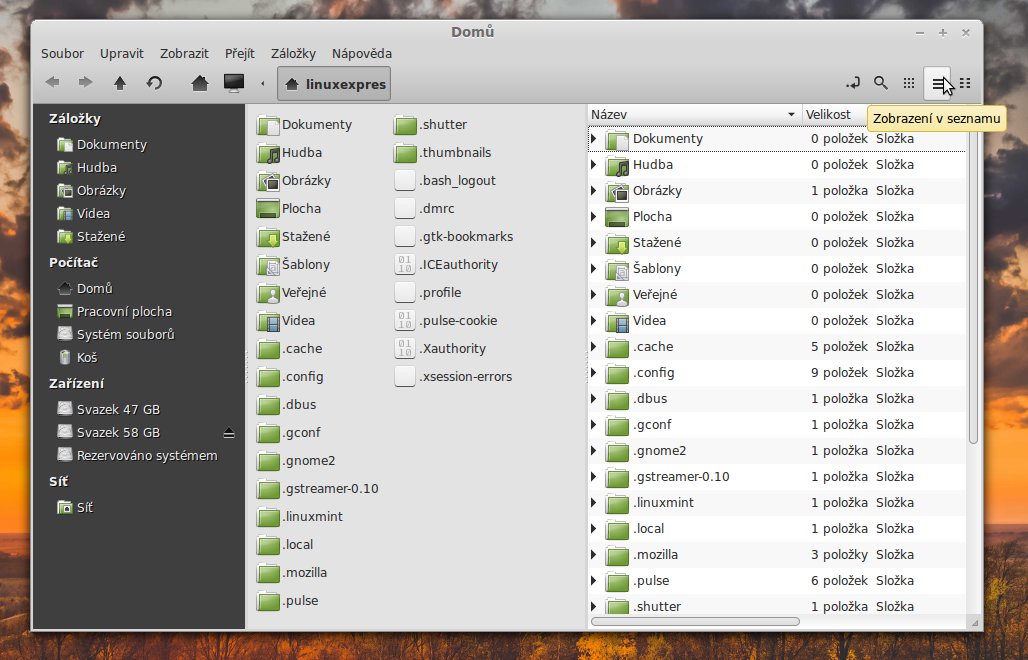Open the Upravit menu

122,54
